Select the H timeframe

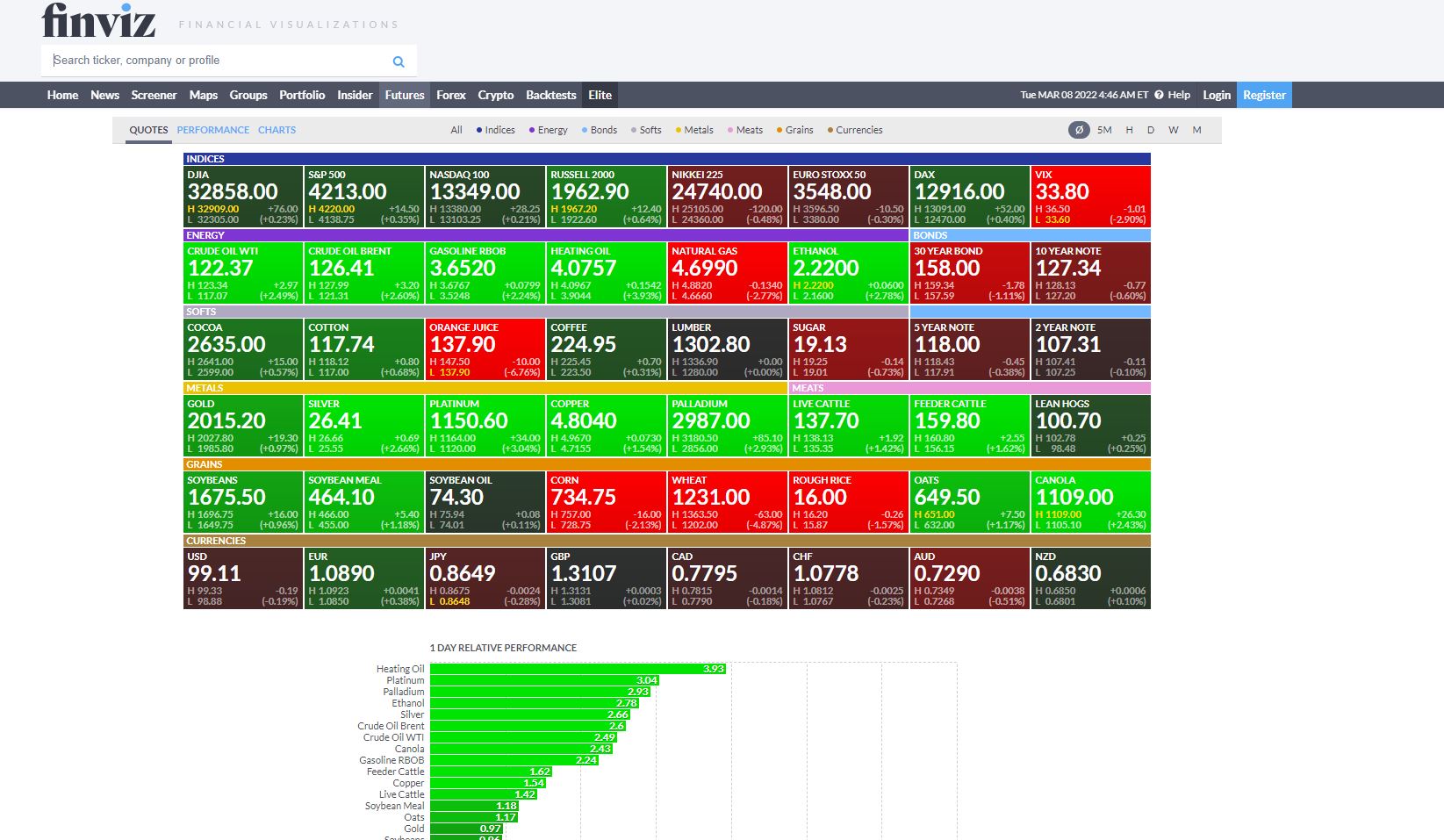click(x=1129, y=130)
